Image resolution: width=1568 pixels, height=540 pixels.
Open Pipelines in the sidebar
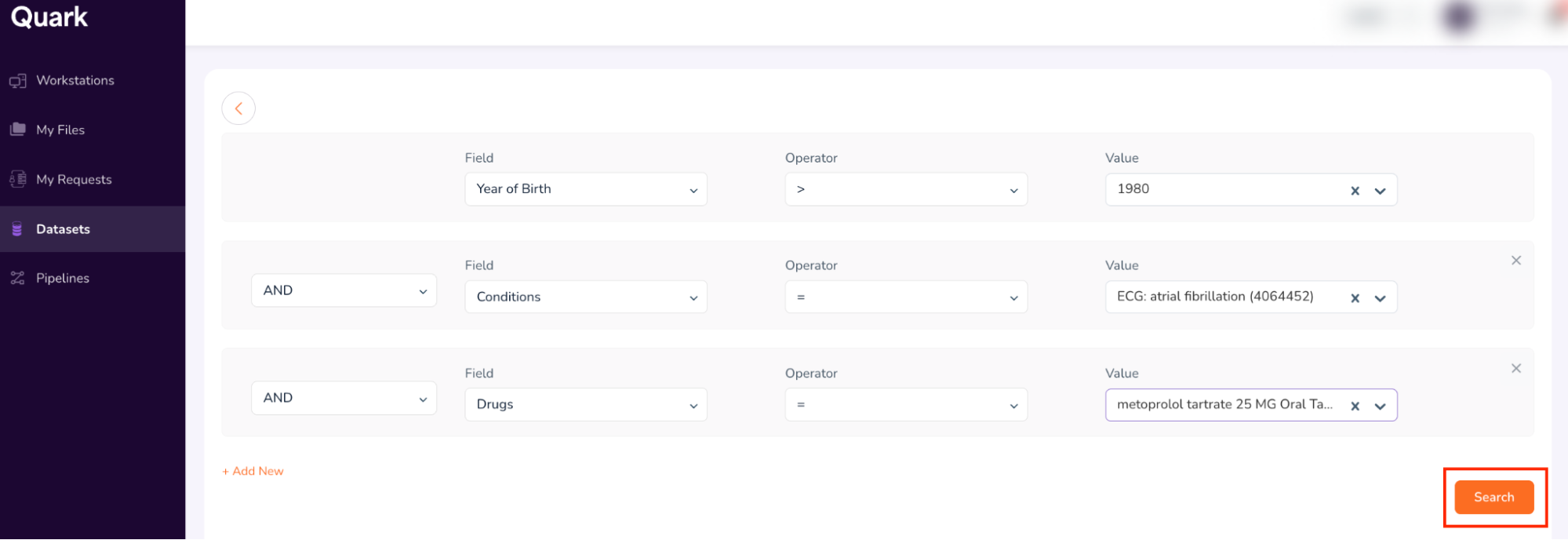point(62,278)
